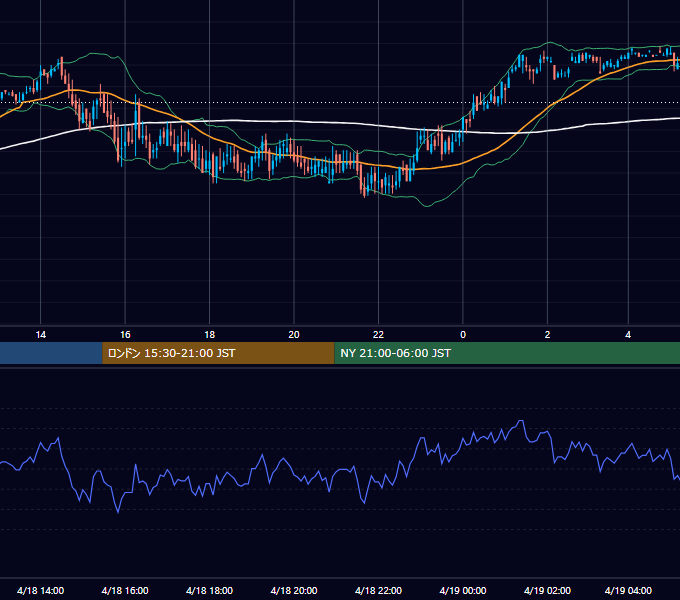Click the 0 hour label on chart axis

(x=463, y=335)
